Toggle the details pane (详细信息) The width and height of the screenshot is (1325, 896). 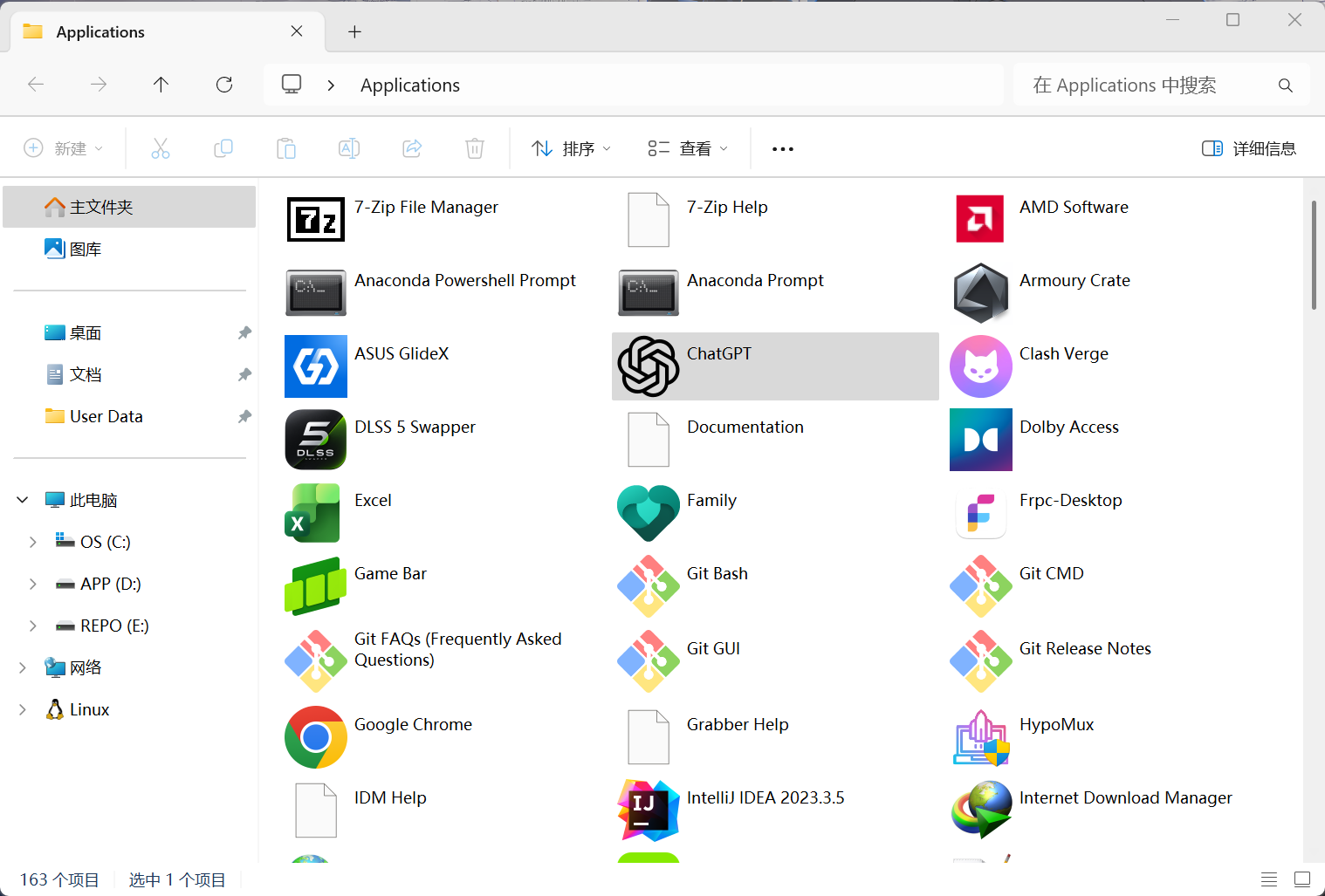point(1249,148)
